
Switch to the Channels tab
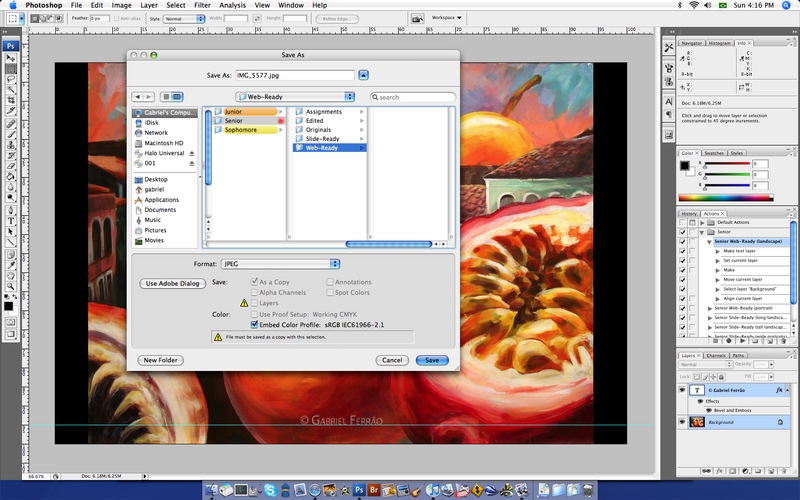coord(716,355)
